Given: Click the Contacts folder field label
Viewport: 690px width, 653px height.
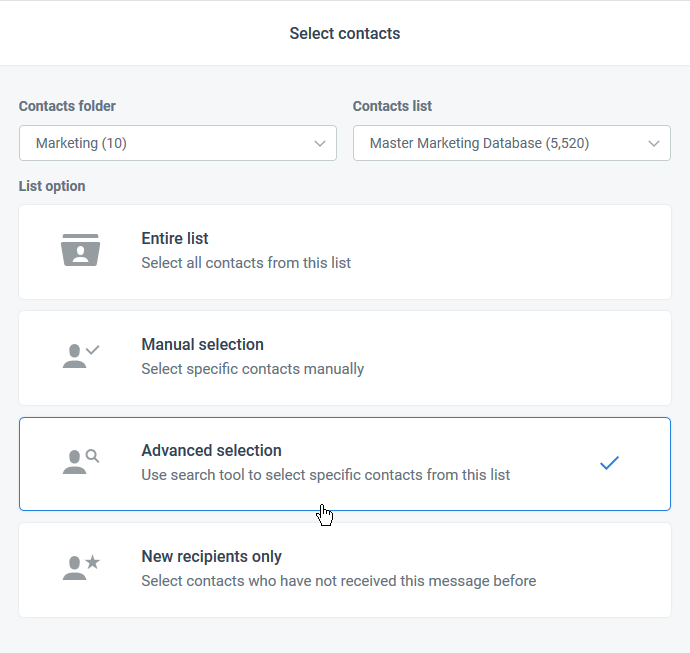Looking at the screenshot, I should pyautogui.click(x=67, y=106).
